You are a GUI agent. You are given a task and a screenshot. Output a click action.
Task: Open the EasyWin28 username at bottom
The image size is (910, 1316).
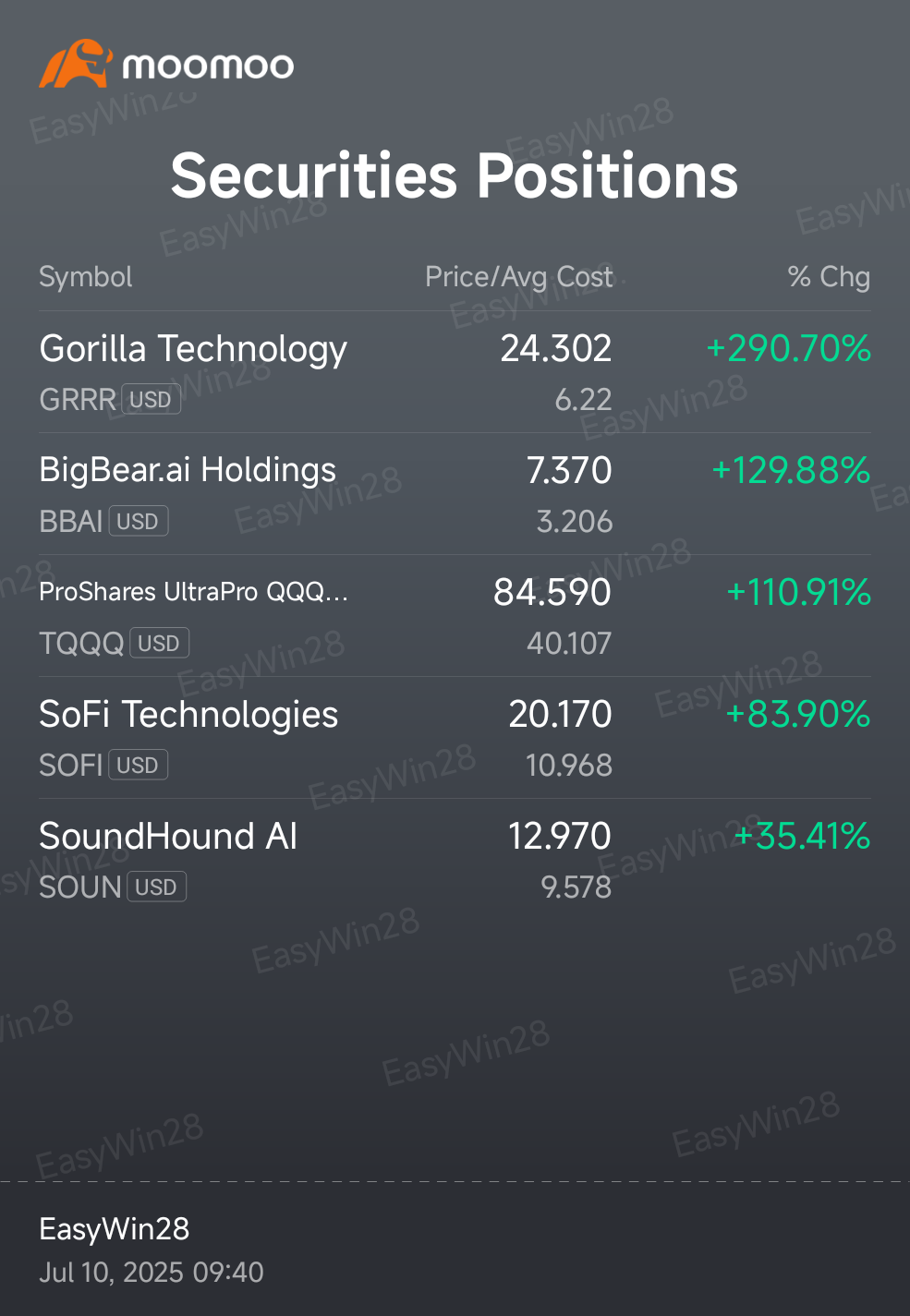115,1229
